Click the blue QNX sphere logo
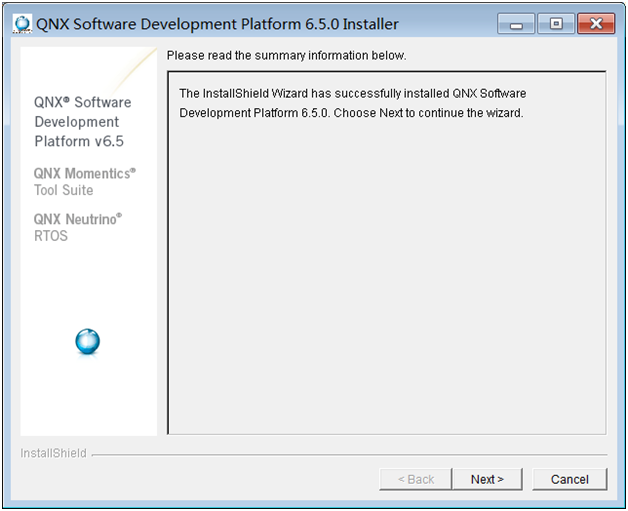The width and height of the screenshot is (628, 511). [88, 342]
